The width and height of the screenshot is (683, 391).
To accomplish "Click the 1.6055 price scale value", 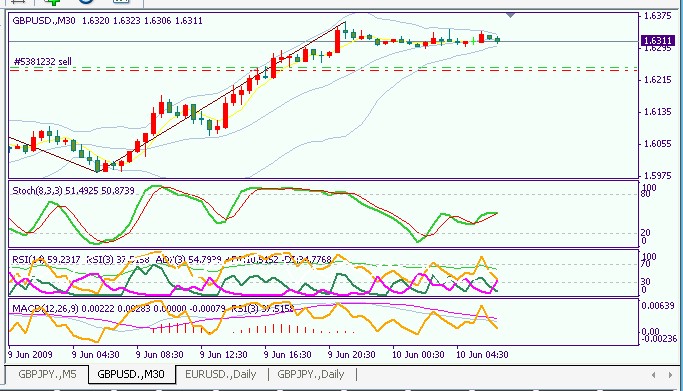I will pos(658,144).
